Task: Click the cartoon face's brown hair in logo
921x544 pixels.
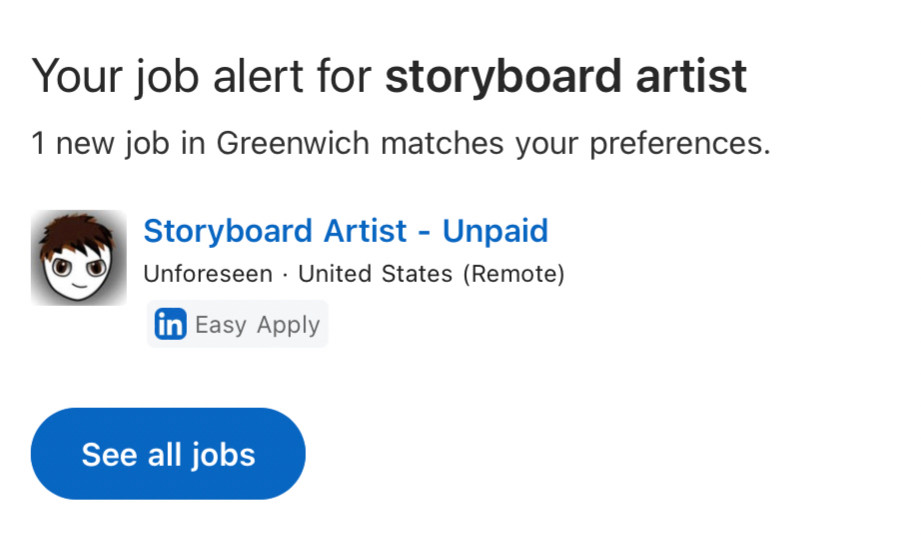Action: [76, 230]
